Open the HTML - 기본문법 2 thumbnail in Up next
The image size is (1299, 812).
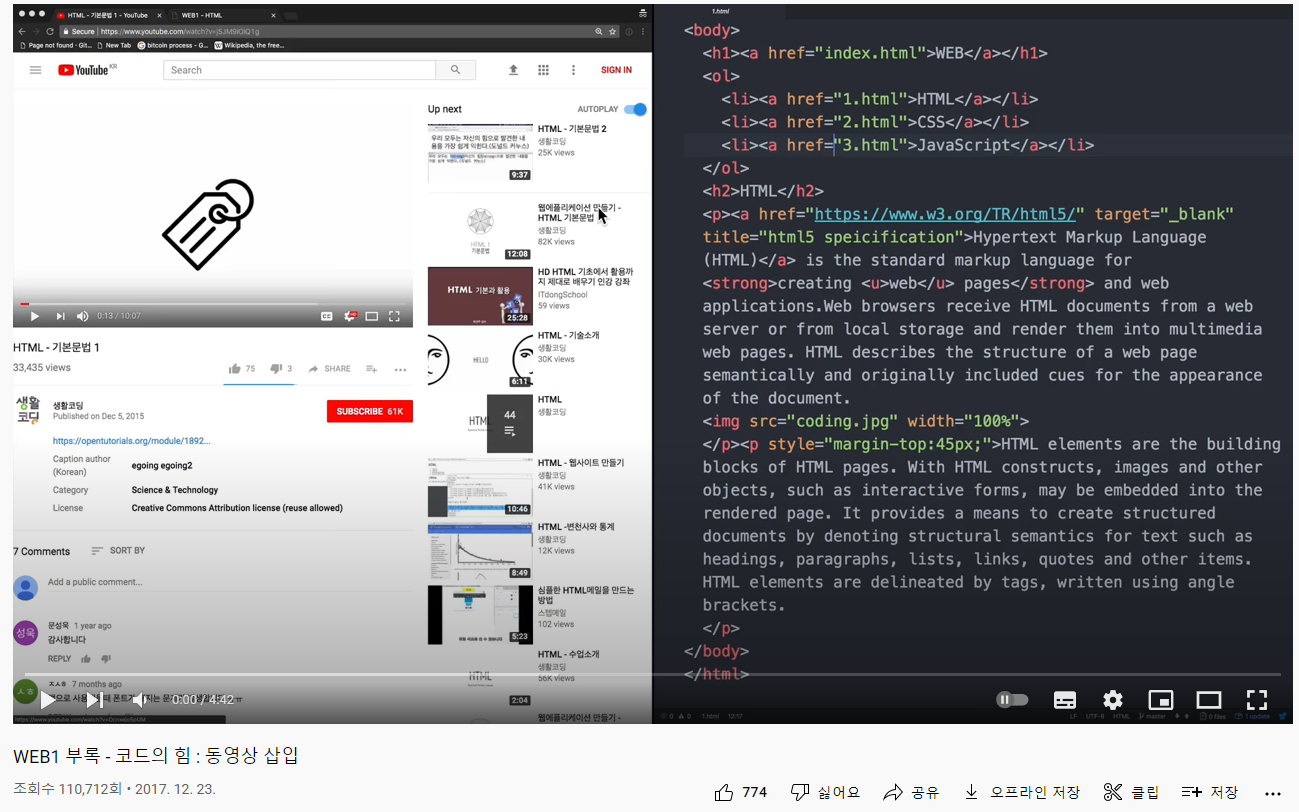coord(480,153)
